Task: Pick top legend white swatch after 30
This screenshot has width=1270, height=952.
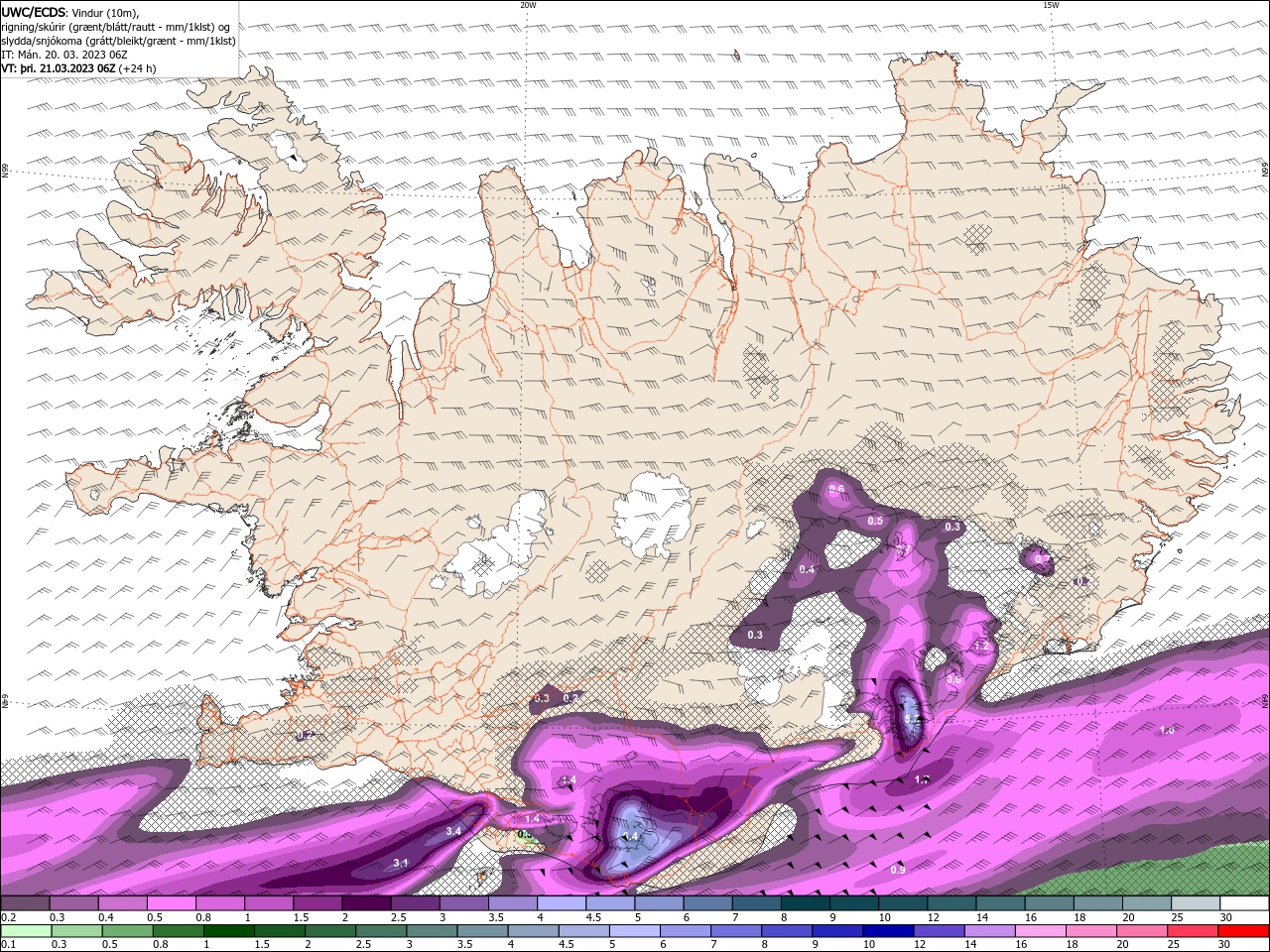Action: pos(1244,903)
